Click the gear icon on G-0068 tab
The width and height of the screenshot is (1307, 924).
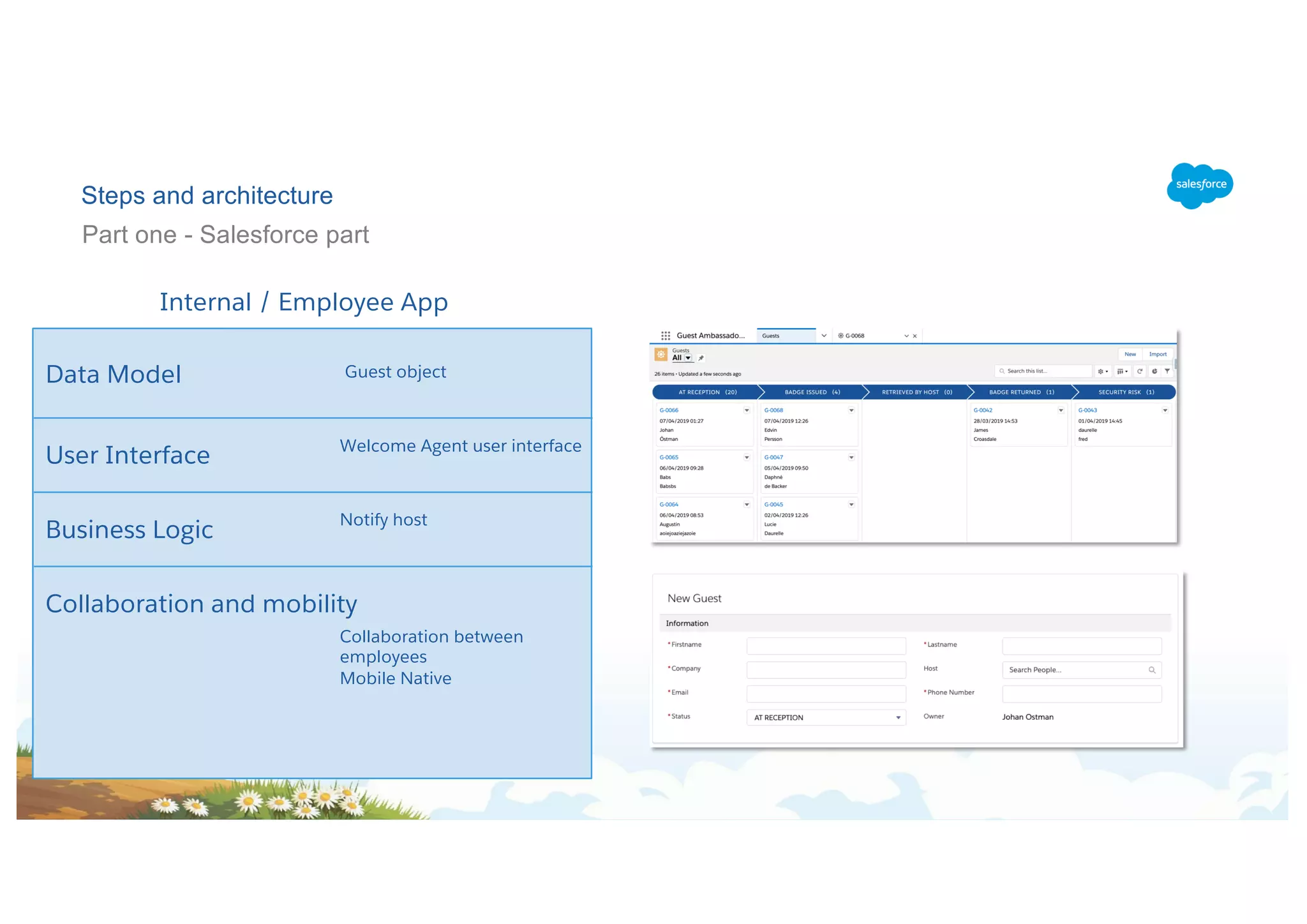840,336
